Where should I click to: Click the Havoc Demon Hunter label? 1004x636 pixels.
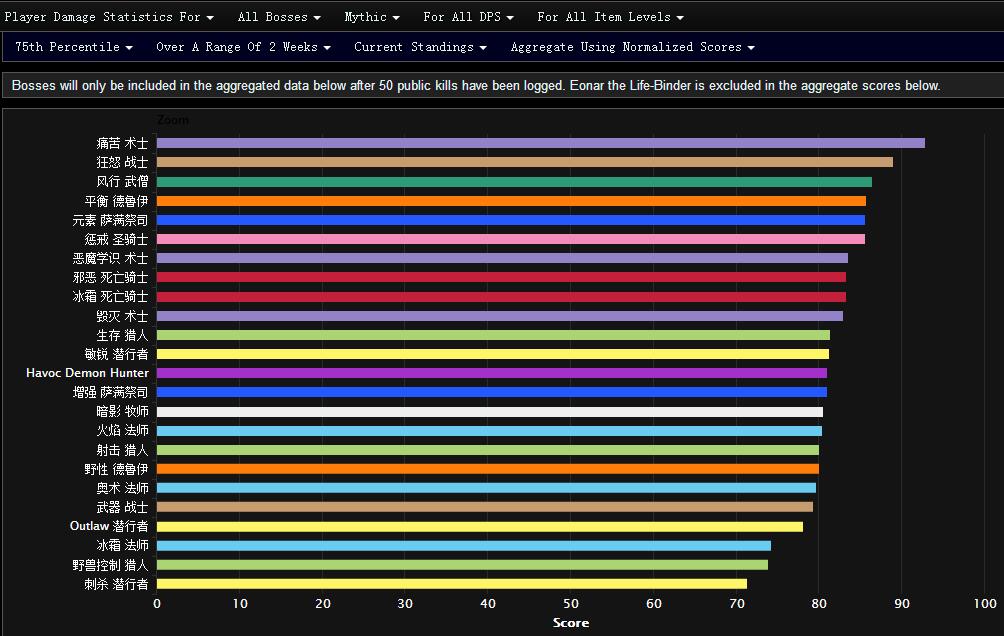point(87,373)
